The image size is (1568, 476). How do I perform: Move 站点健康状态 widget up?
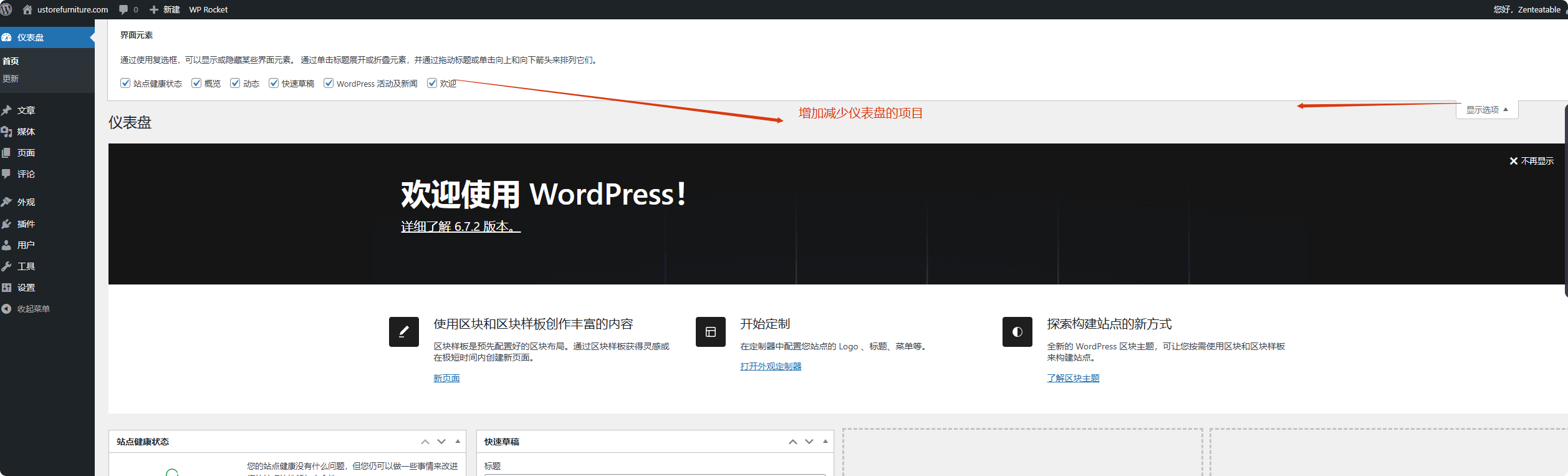click(x=425, y=442)
